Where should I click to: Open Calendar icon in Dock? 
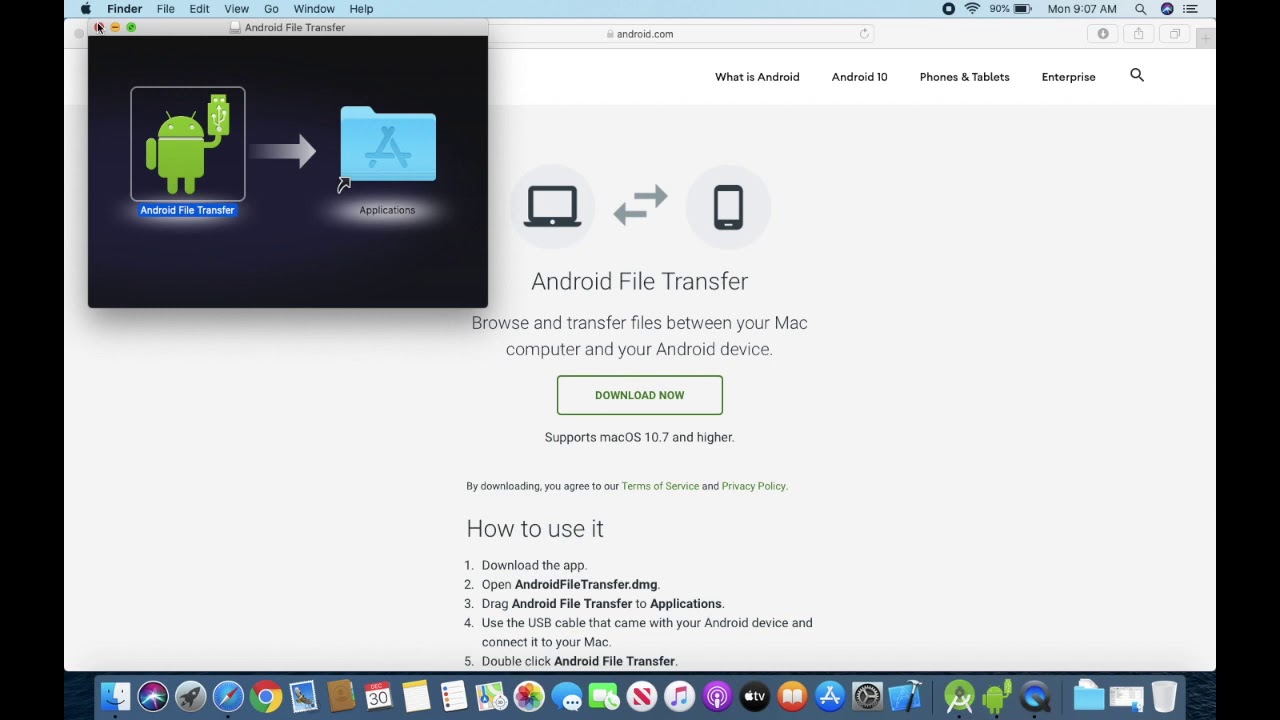coord(378,696)
